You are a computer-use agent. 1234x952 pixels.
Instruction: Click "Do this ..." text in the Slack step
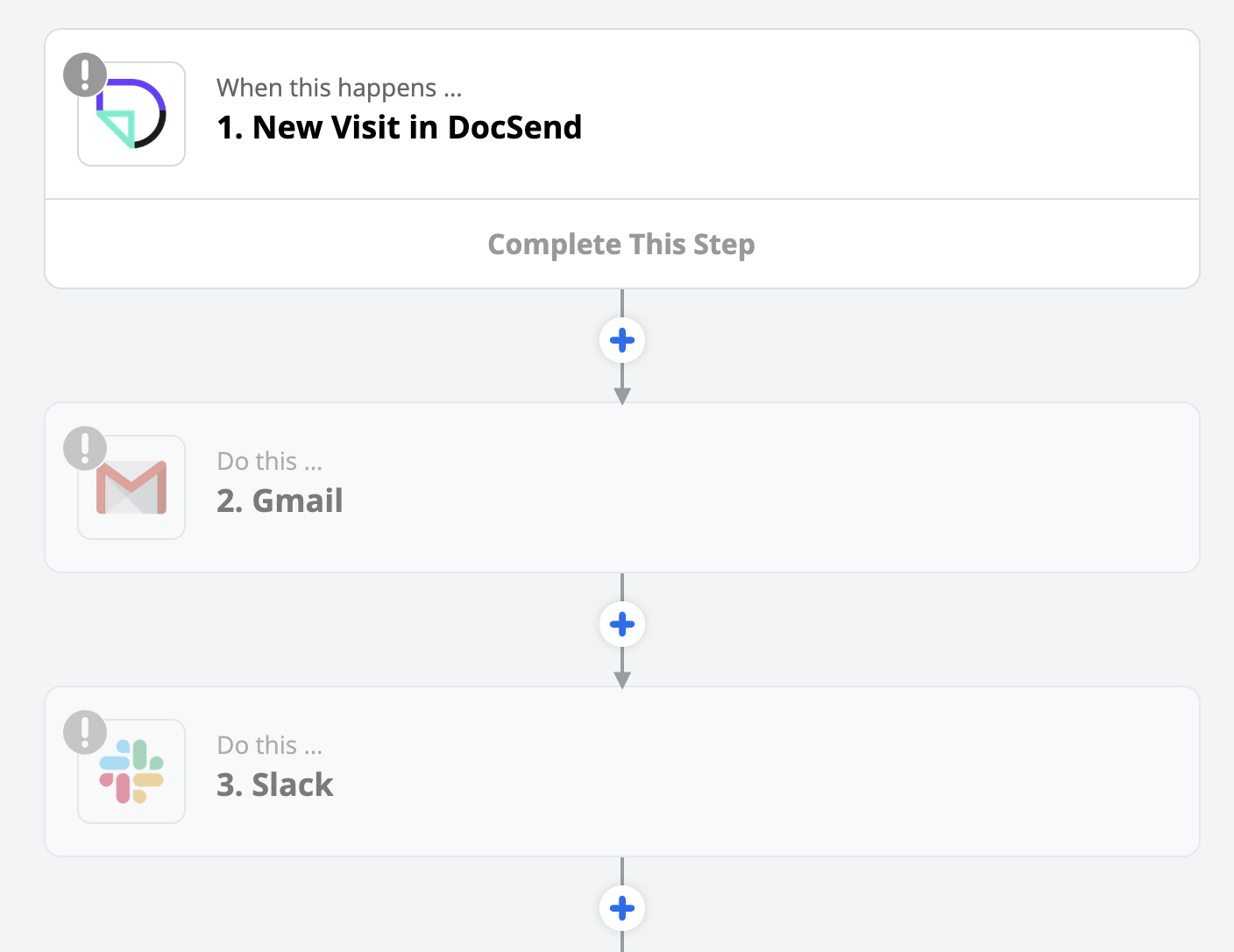270,745
